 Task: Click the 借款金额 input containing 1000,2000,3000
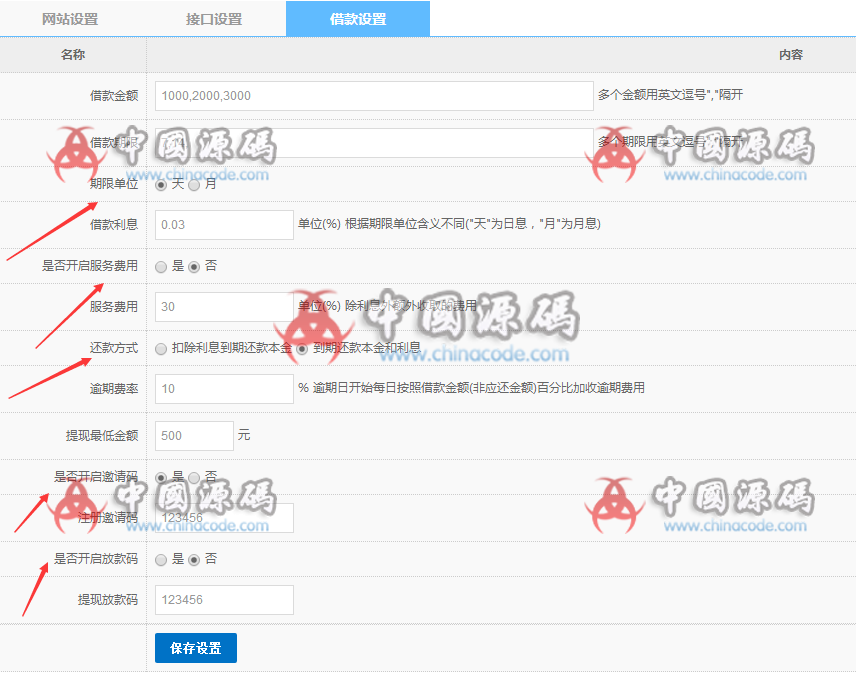(372, 95)
